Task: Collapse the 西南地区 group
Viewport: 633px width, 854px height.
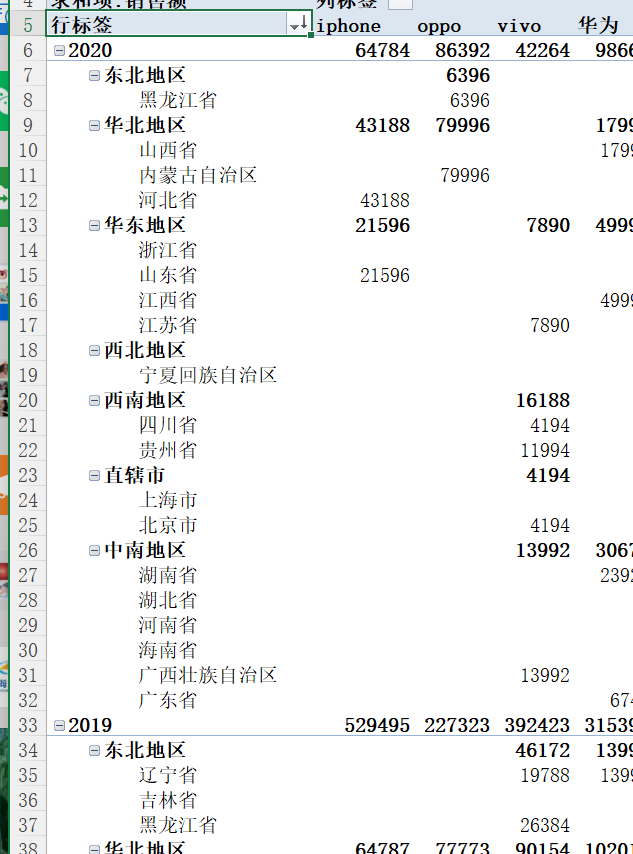Action: (x=94, y=401)
